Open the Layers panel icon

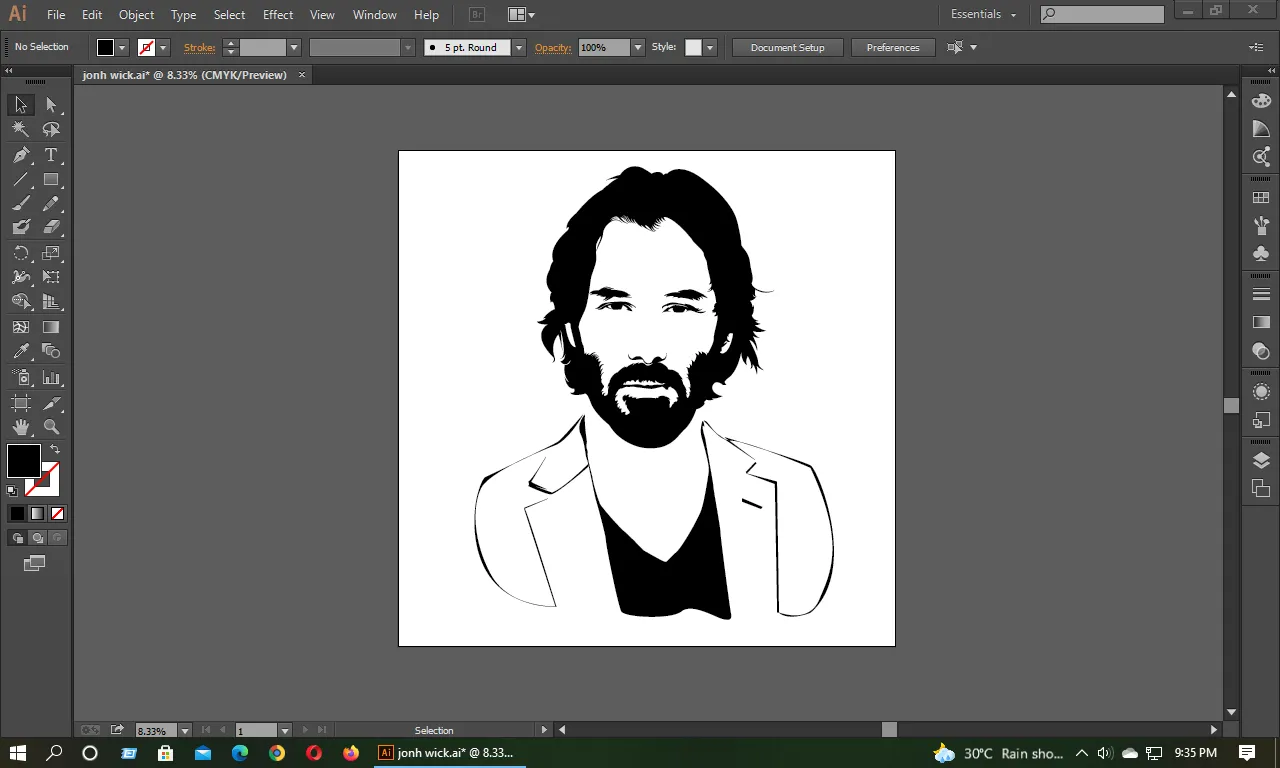1261,460
